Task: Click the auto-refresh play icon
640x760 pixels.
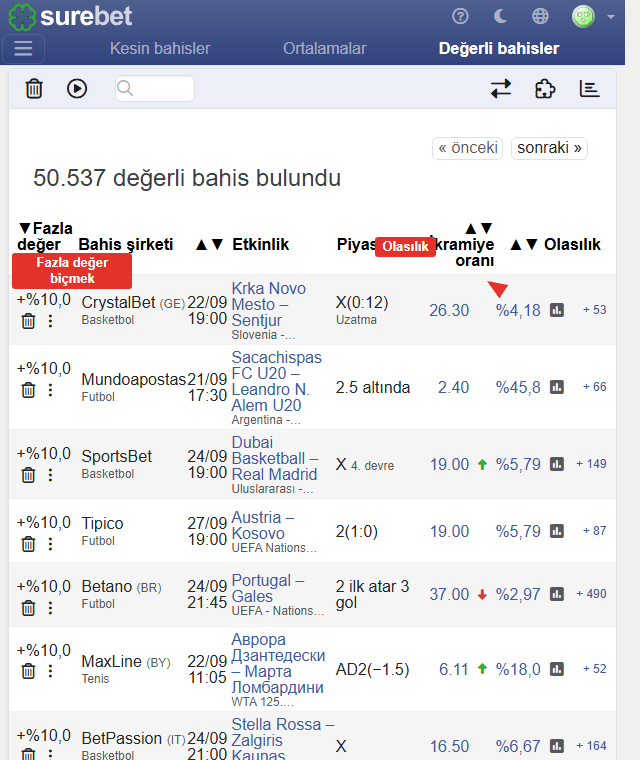Action: point(77,89)
